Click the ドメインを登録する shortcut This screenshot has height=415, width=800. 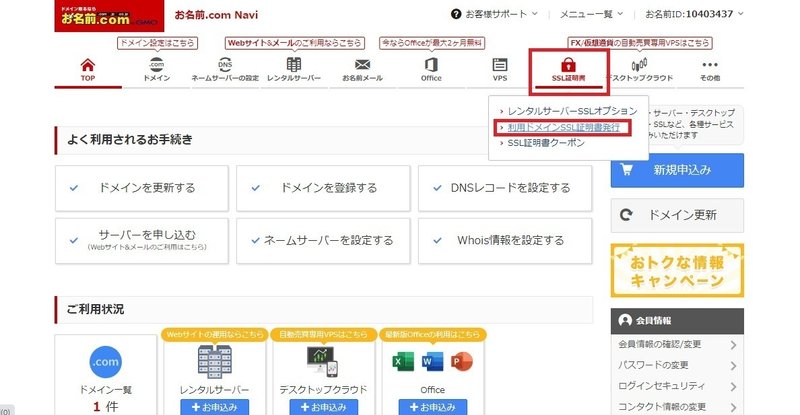point(323,188)
